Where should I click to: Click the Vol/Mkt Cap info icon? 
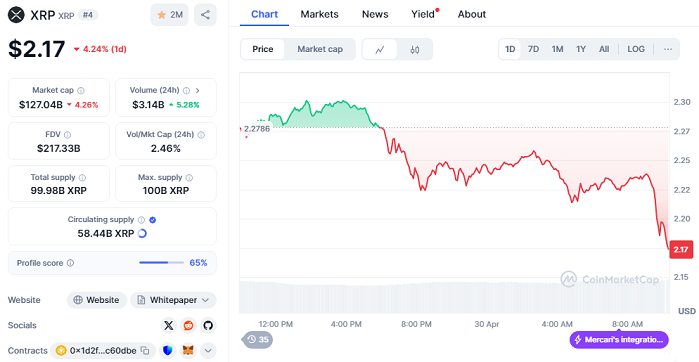(201, 135)
